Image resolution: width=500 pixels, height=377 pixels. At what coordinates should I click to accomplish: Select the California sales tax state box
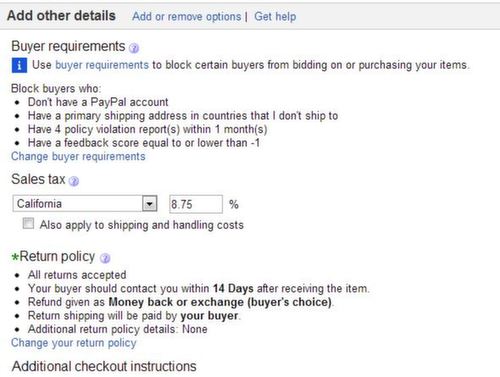(x=85, y=204)
